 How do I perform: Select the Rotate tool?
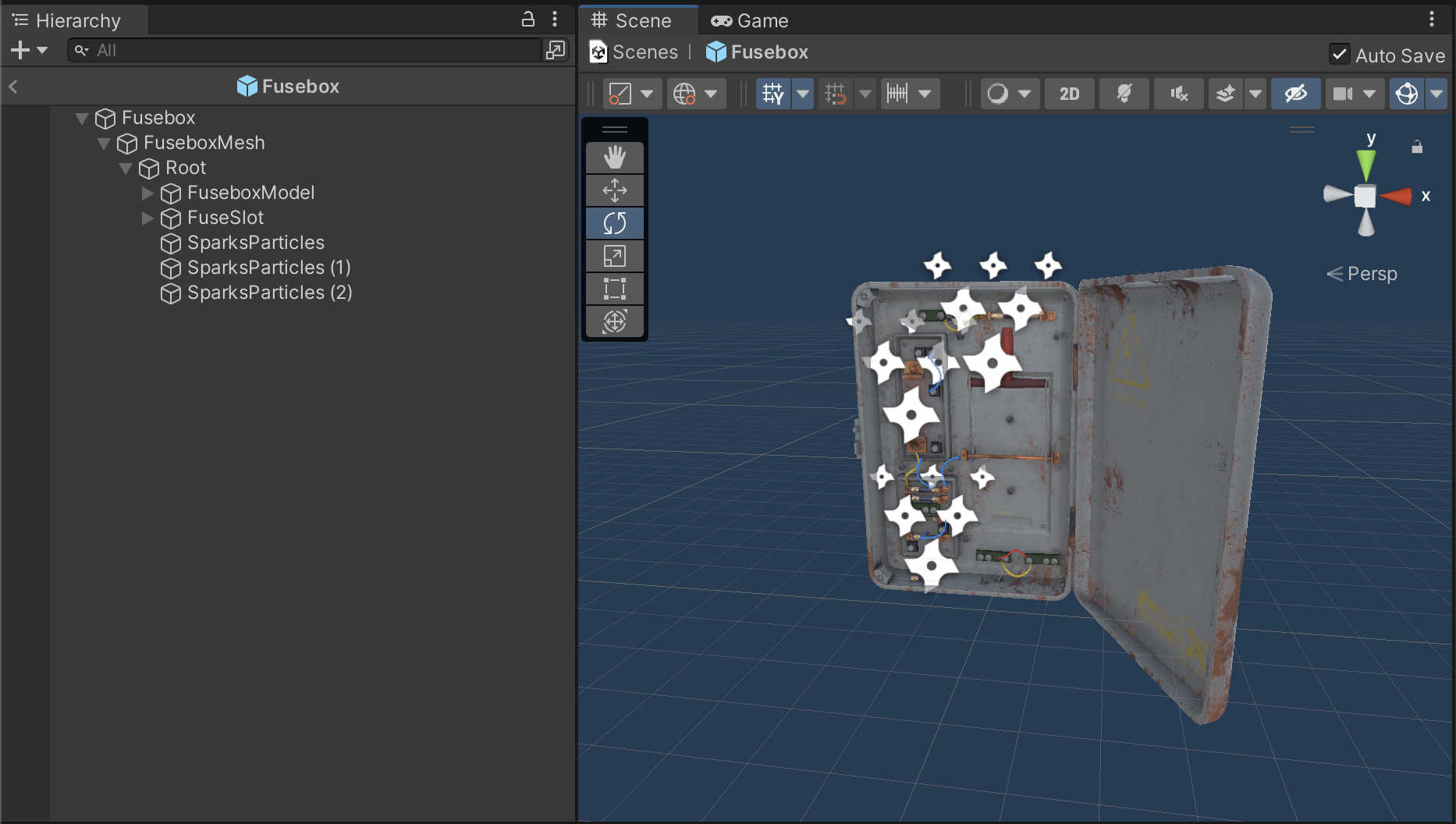tap(615, 223)
